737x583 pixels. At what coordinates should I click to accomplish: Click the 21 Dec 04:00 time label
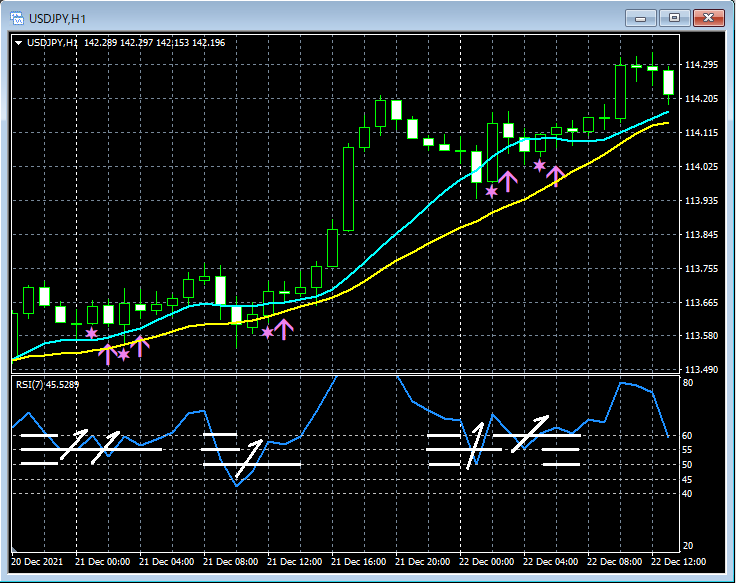click(x=166, y=562)
